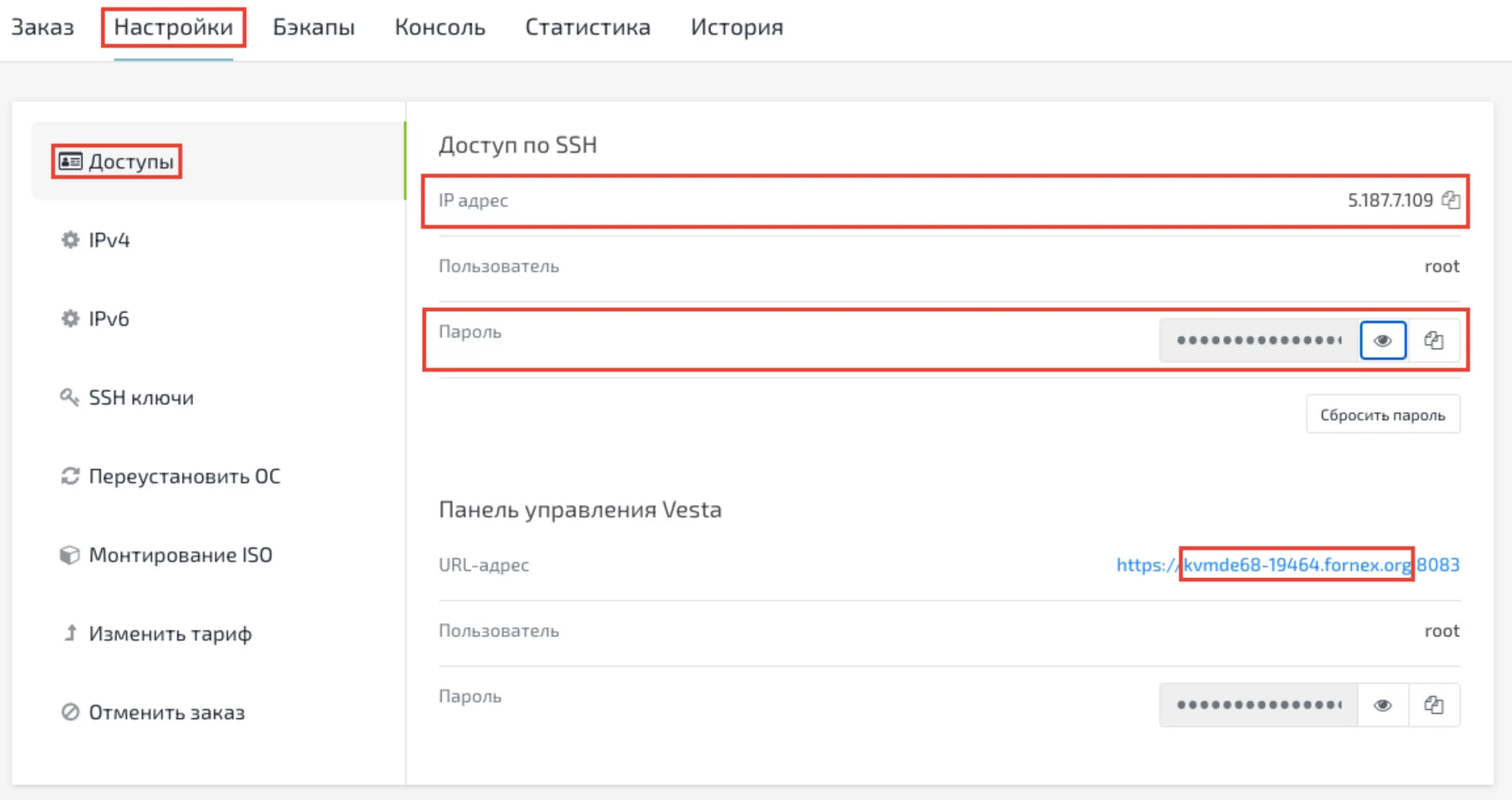1512x800 pixels.
Task: Go to the Статистика tab
Action: coord(587,28)
